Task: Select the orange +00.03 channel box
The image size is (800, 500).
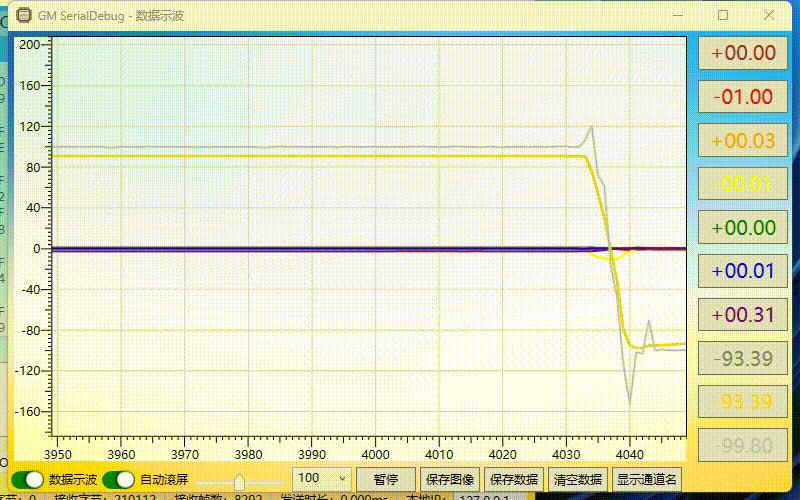Action: click(x=743, y=140)
